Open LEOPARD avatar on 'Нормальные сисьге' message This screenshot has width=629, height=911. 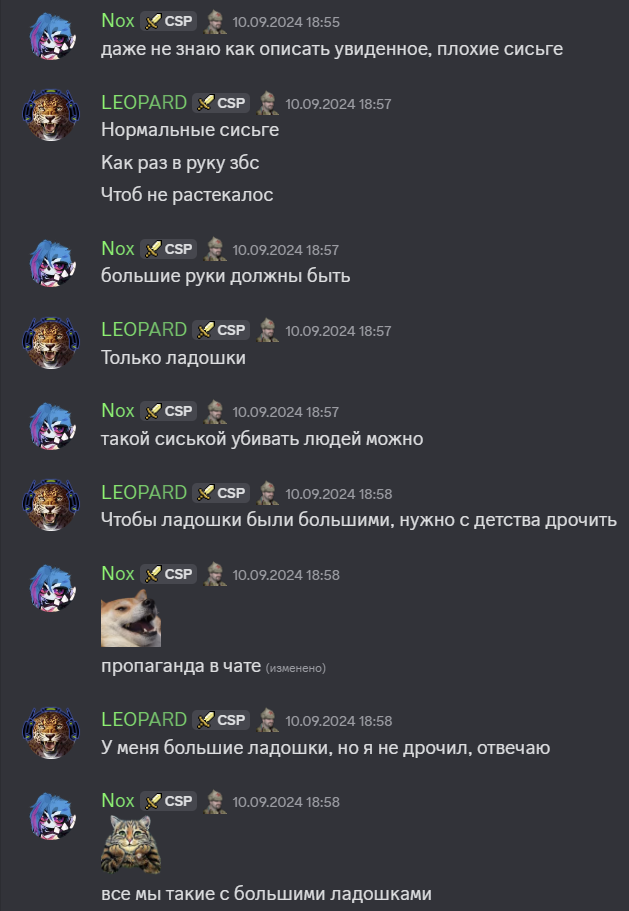[51, 115]
